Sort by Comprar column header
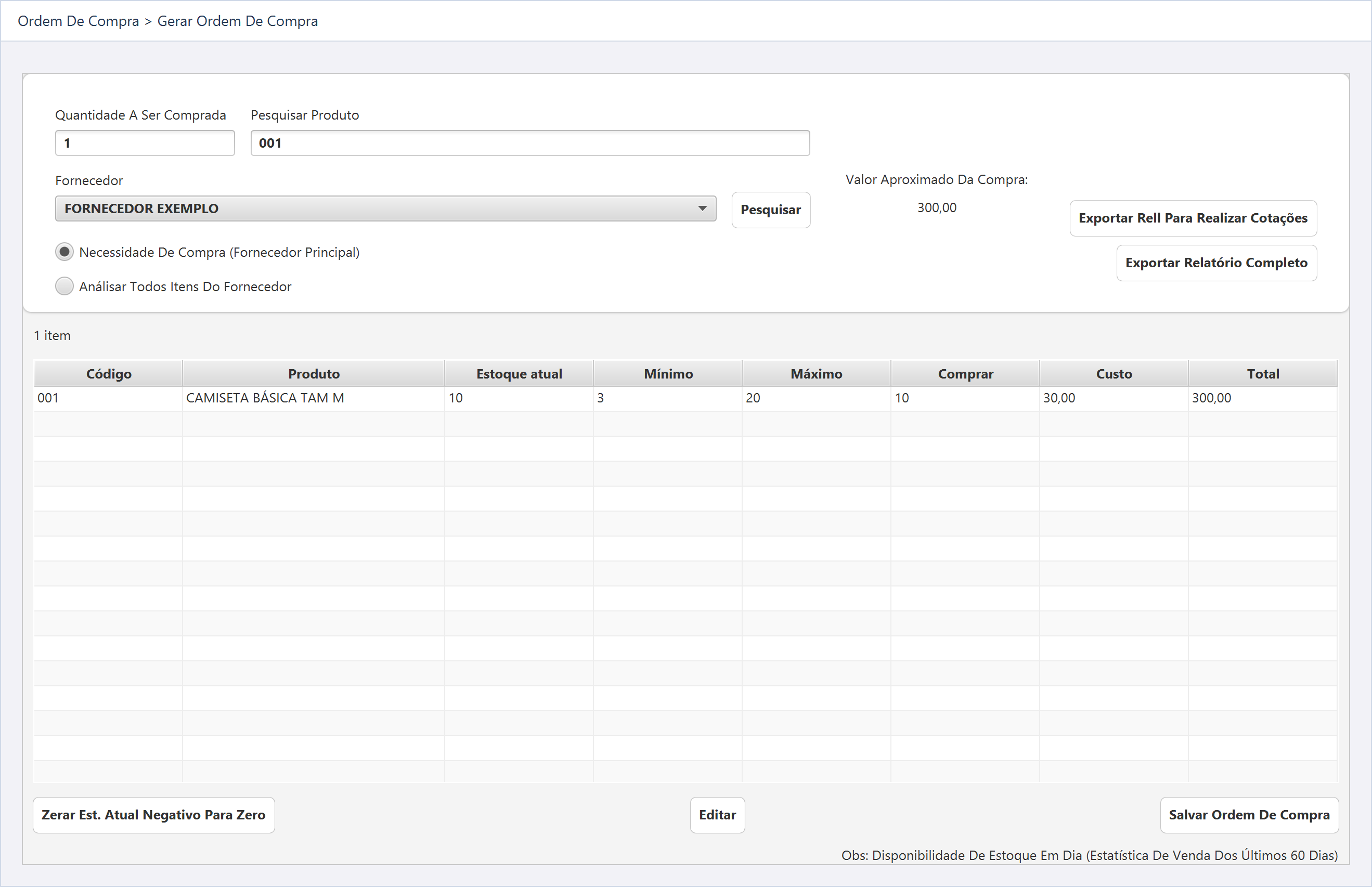Image resolution: width=1372 pixels, height=887 pixels. coord(965,374)
